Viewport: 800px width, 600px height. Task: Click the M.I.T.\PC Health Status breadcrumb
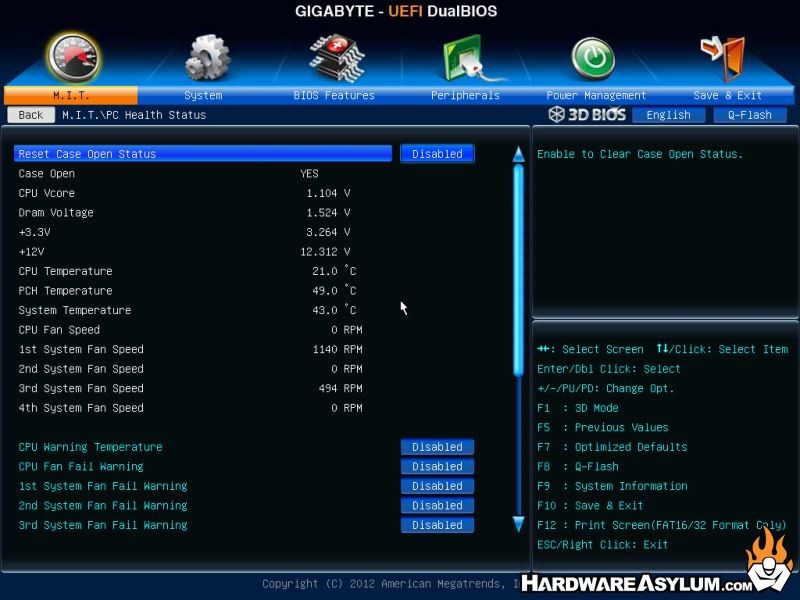pos(134,115)
